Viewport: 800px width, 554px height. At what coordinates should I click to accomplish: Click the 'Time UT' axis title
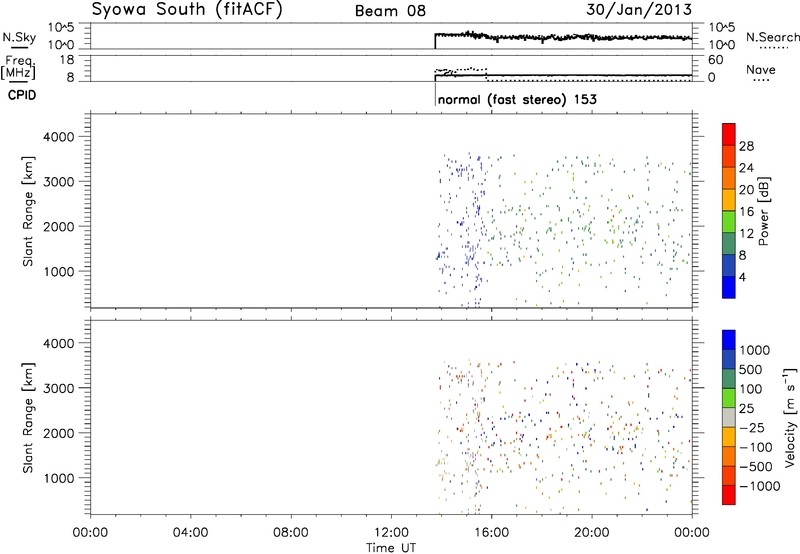[391, 548]
